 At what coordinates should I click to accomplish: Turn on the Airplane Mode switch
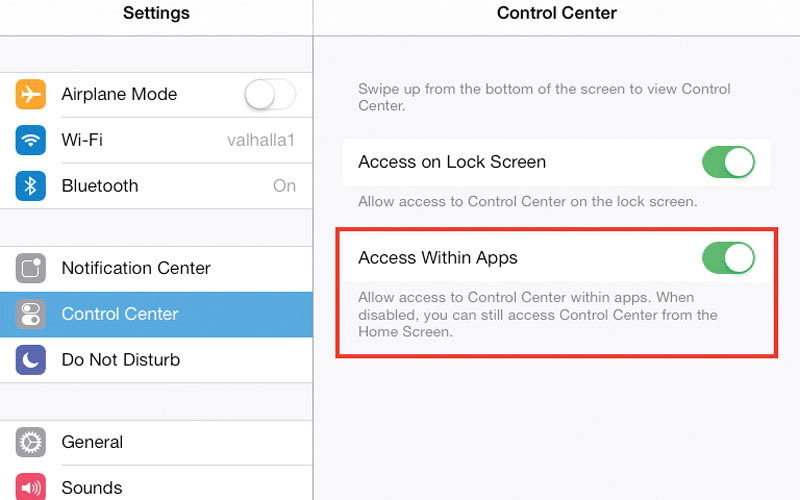270,95
